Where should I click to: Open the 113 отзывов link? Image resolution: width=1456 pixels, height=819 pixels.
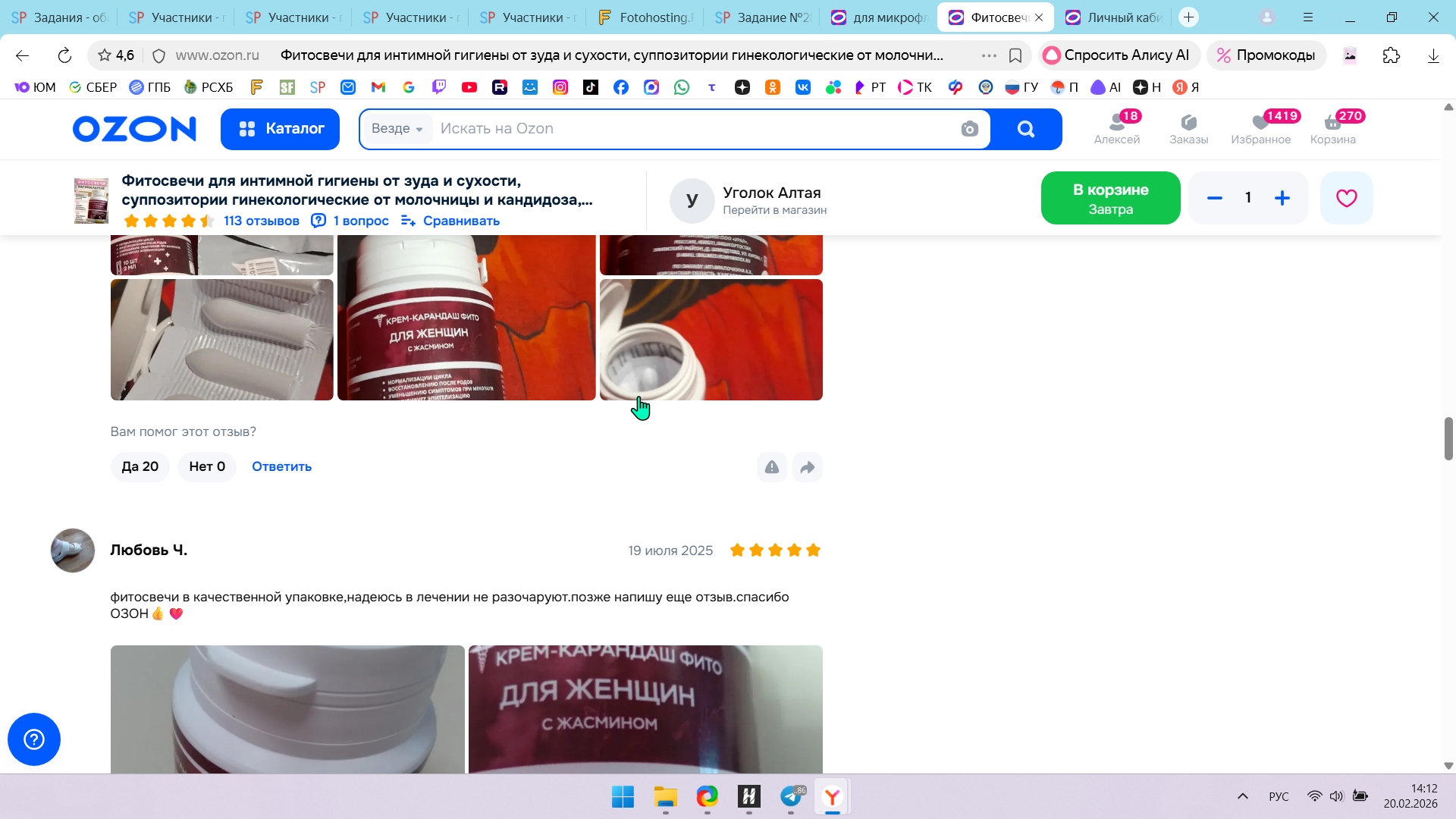[x=261, y=221]
